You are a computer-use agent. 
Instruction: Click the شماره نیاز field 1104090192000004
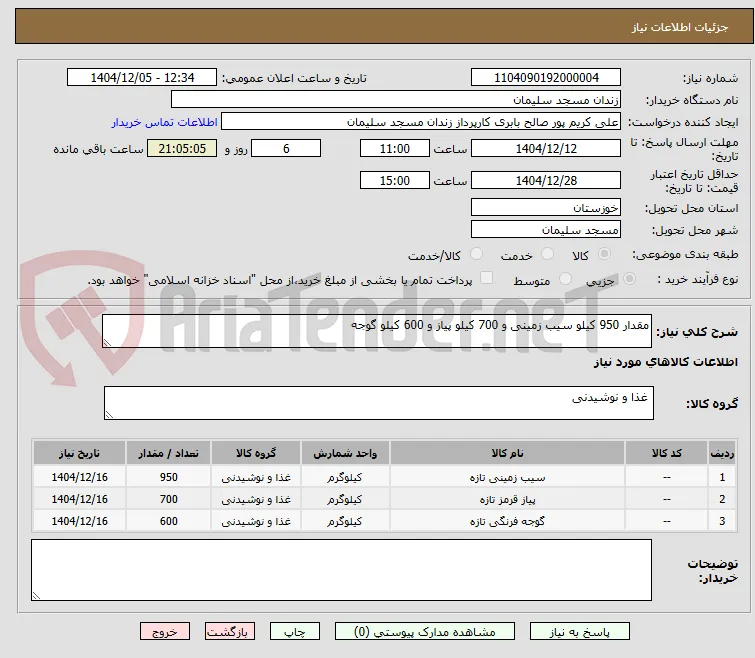tap(546, 77)
